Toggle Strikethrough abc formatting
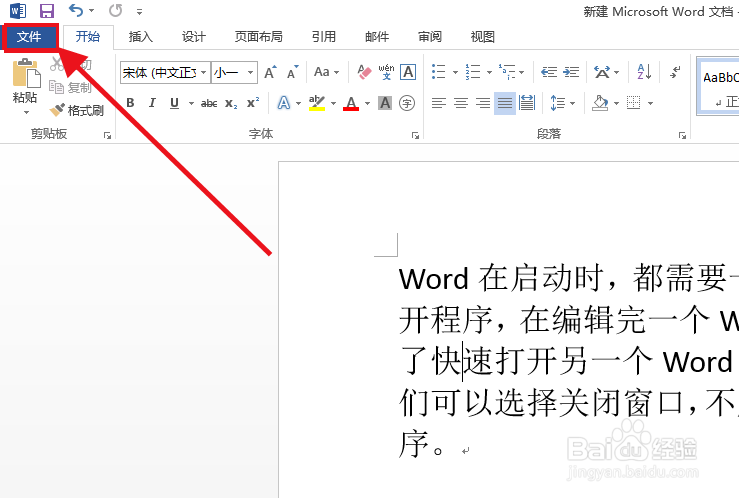The image size is (739, 498). pos(209,103)
